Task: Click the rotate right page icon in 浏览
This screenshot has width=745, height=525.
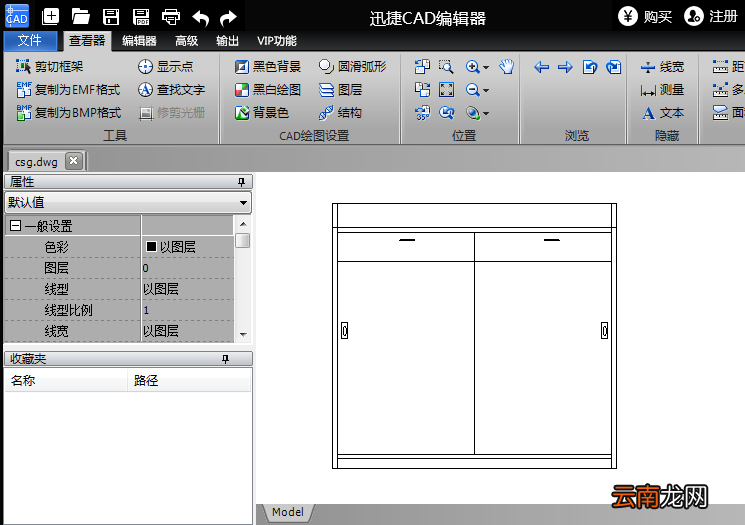Action: 613,67
